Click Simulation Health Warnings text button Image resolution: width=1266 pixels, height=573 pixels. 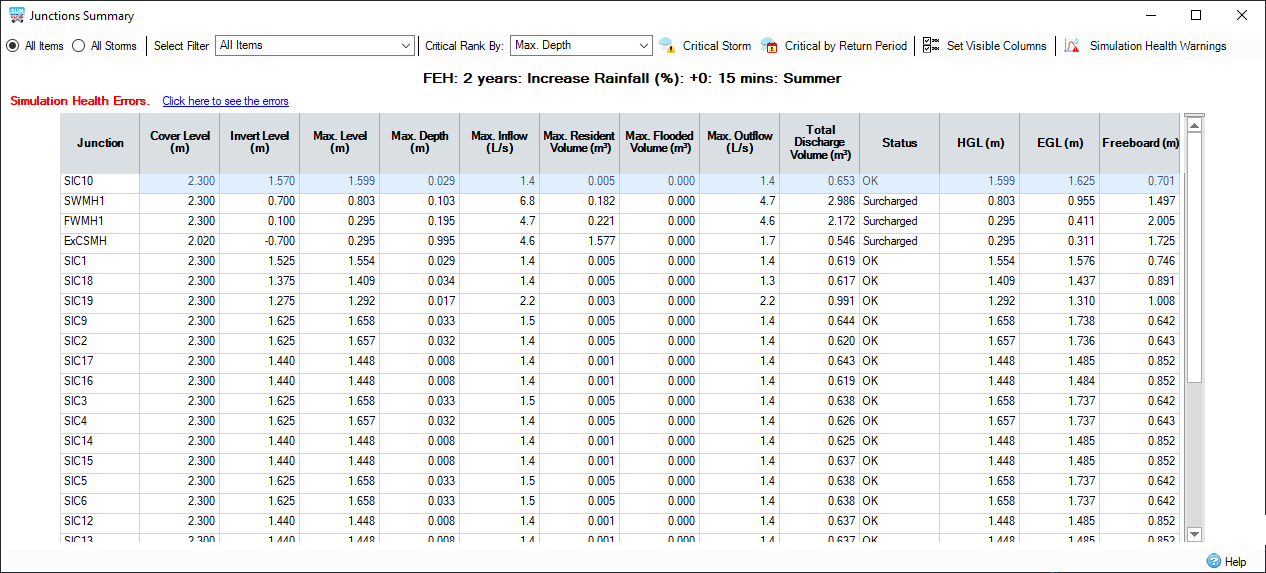pos(1158,46)
